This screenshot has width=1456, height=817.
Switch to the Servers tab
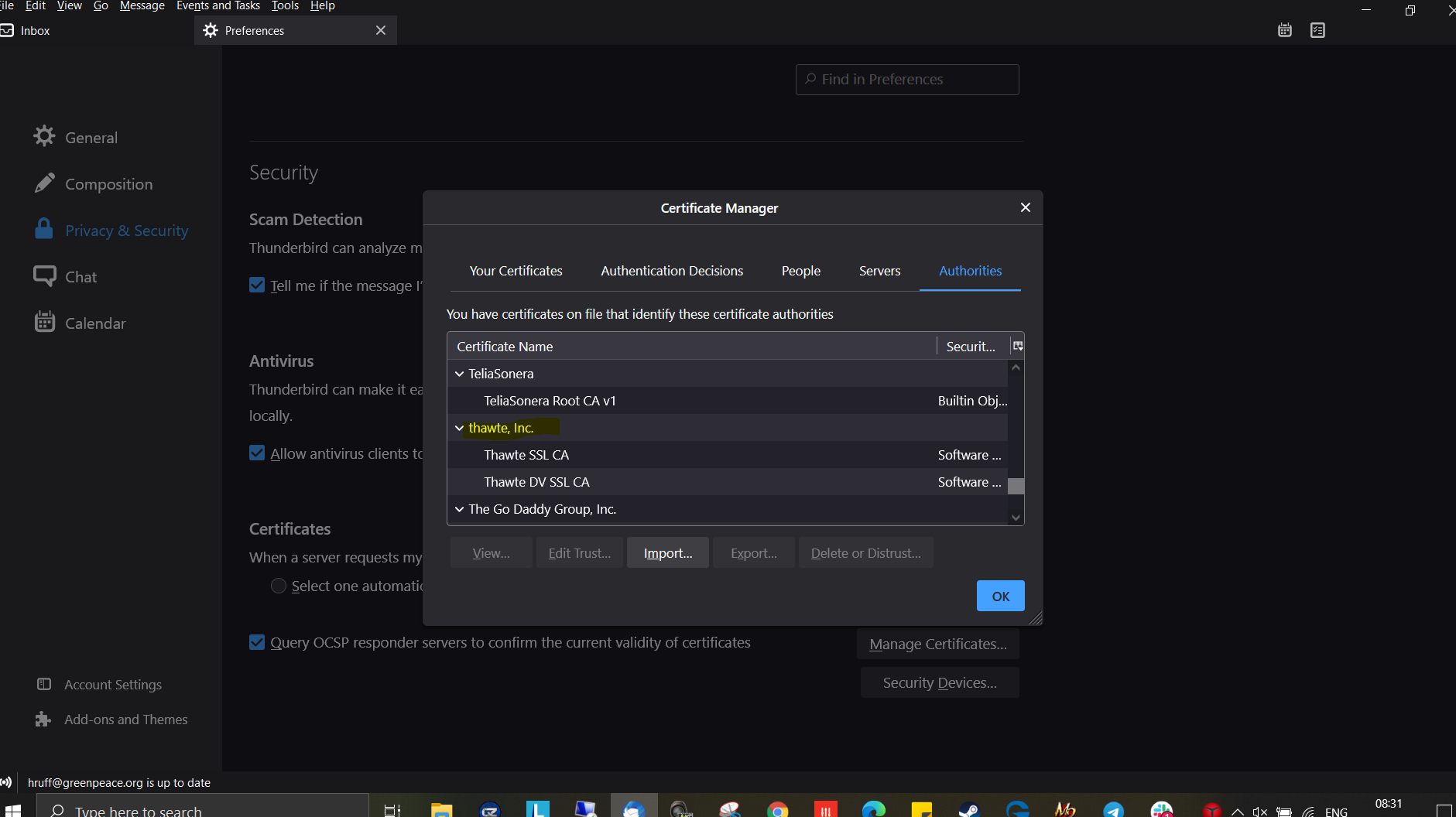click(879, 271)
